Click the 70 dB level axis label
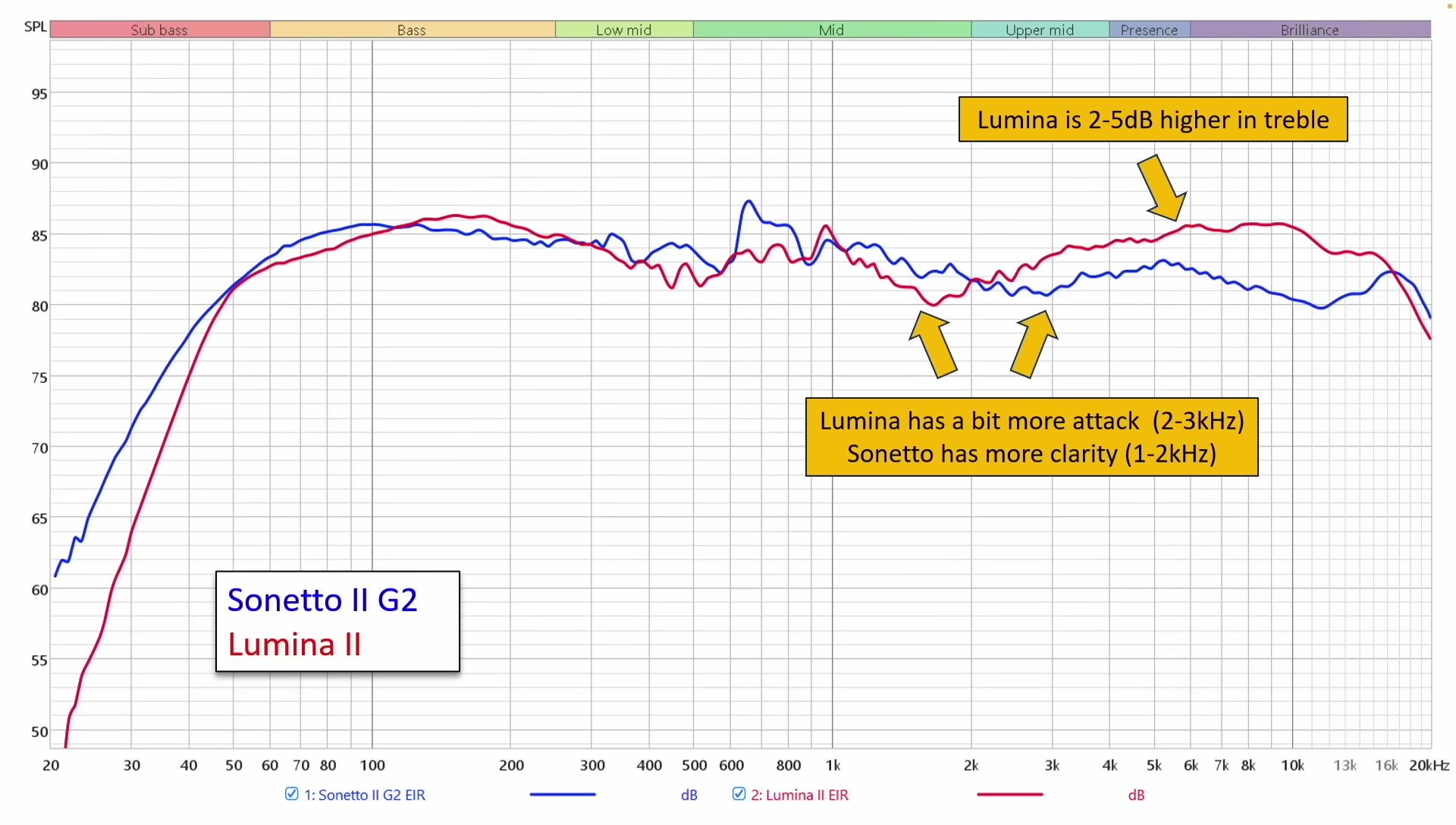 [39, 448]
